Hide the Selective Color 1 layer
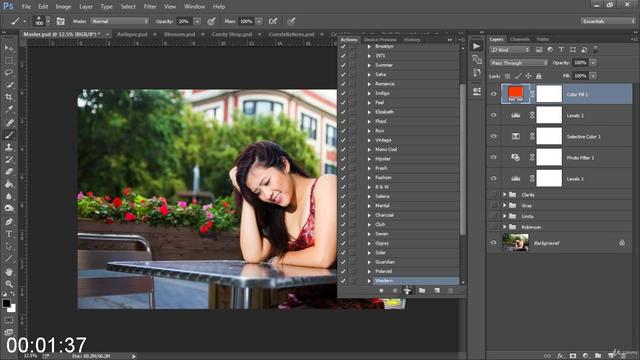This screenshot has width=640, height=360. pos(493,136)
